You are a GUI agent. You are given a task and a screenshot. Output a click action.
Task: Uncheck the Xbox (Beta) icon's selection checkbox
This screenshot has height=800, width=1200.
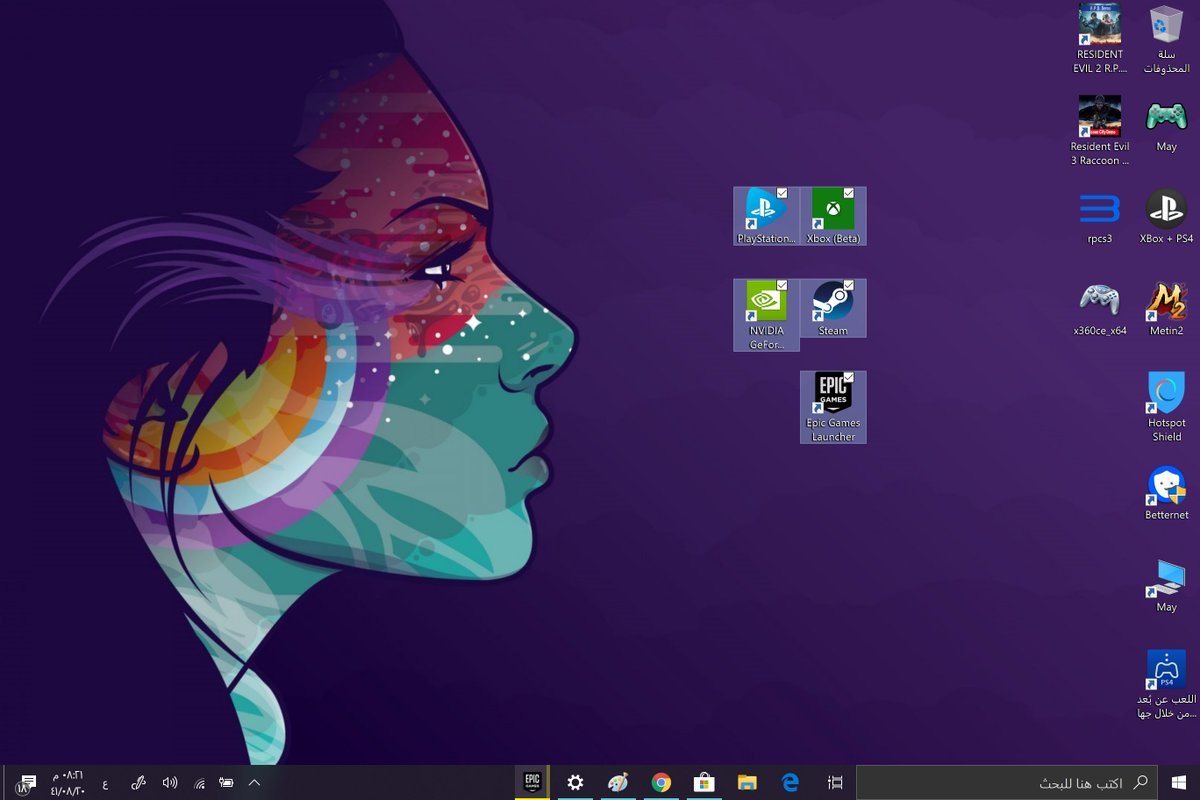[849, 193]
